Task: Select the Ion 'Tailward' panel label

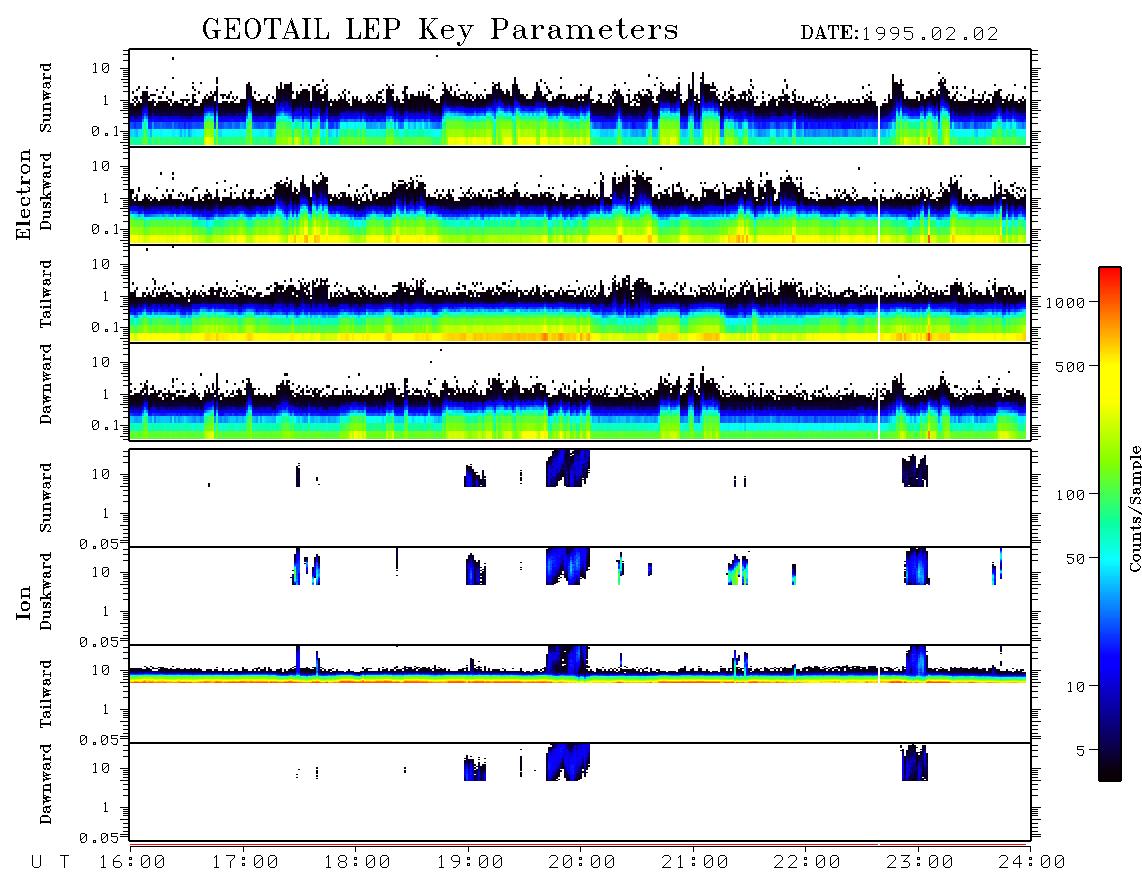Action: tap(46, 694)
